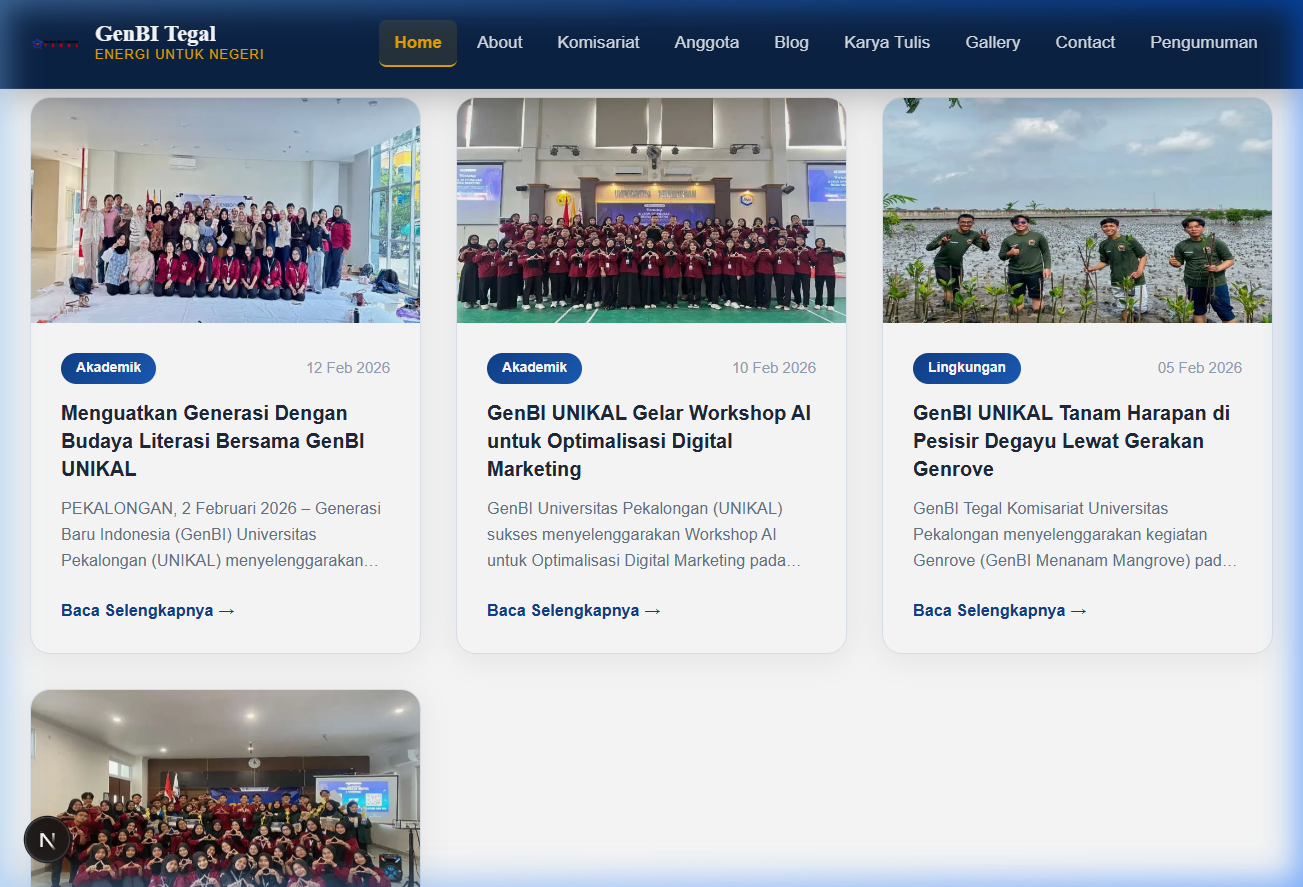Click the excerpt starting GenBI Tegal Komisariat
1303x887 pixels.
click(1075, 534)
